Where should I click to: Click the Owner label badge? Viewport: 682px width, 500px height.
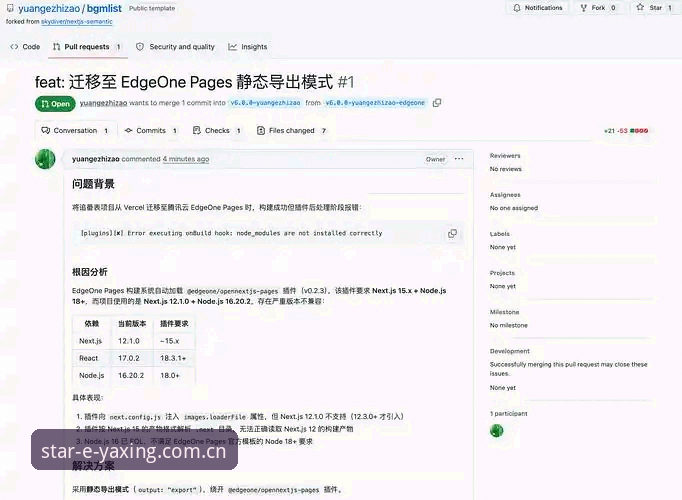click(435, 160)
